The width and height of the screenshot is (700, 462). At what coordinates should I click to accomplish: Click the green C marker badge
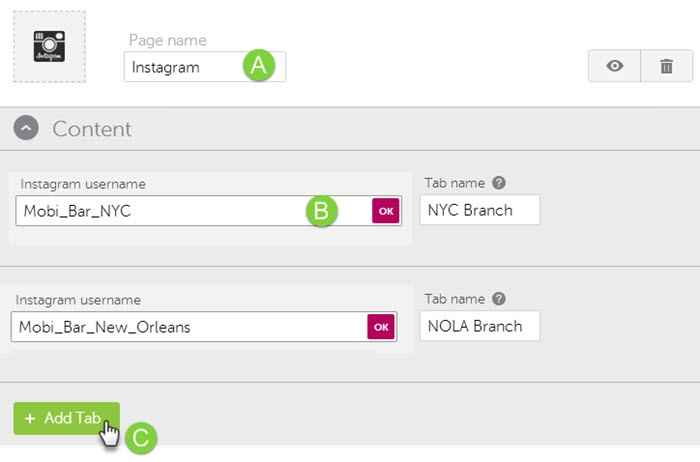(x=142, y=437)
